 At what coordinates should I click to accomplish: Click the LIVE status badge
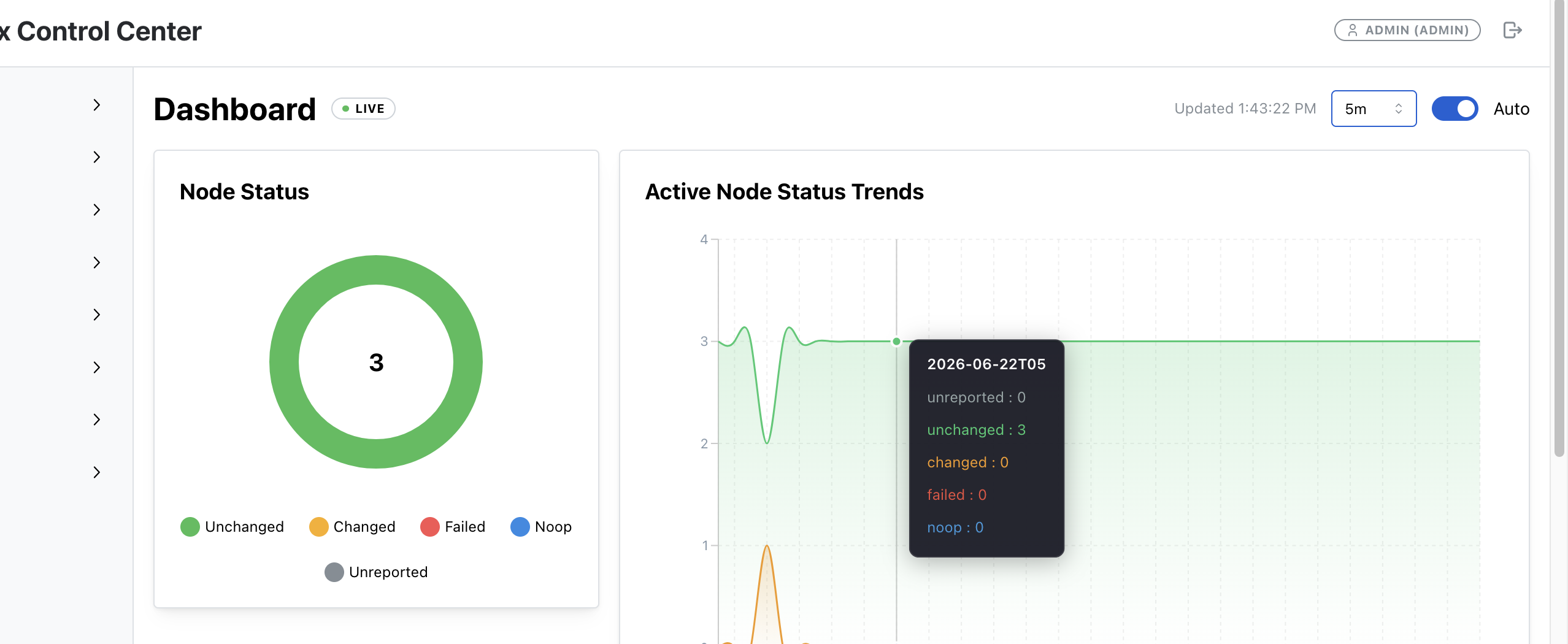tap(363, 109)
